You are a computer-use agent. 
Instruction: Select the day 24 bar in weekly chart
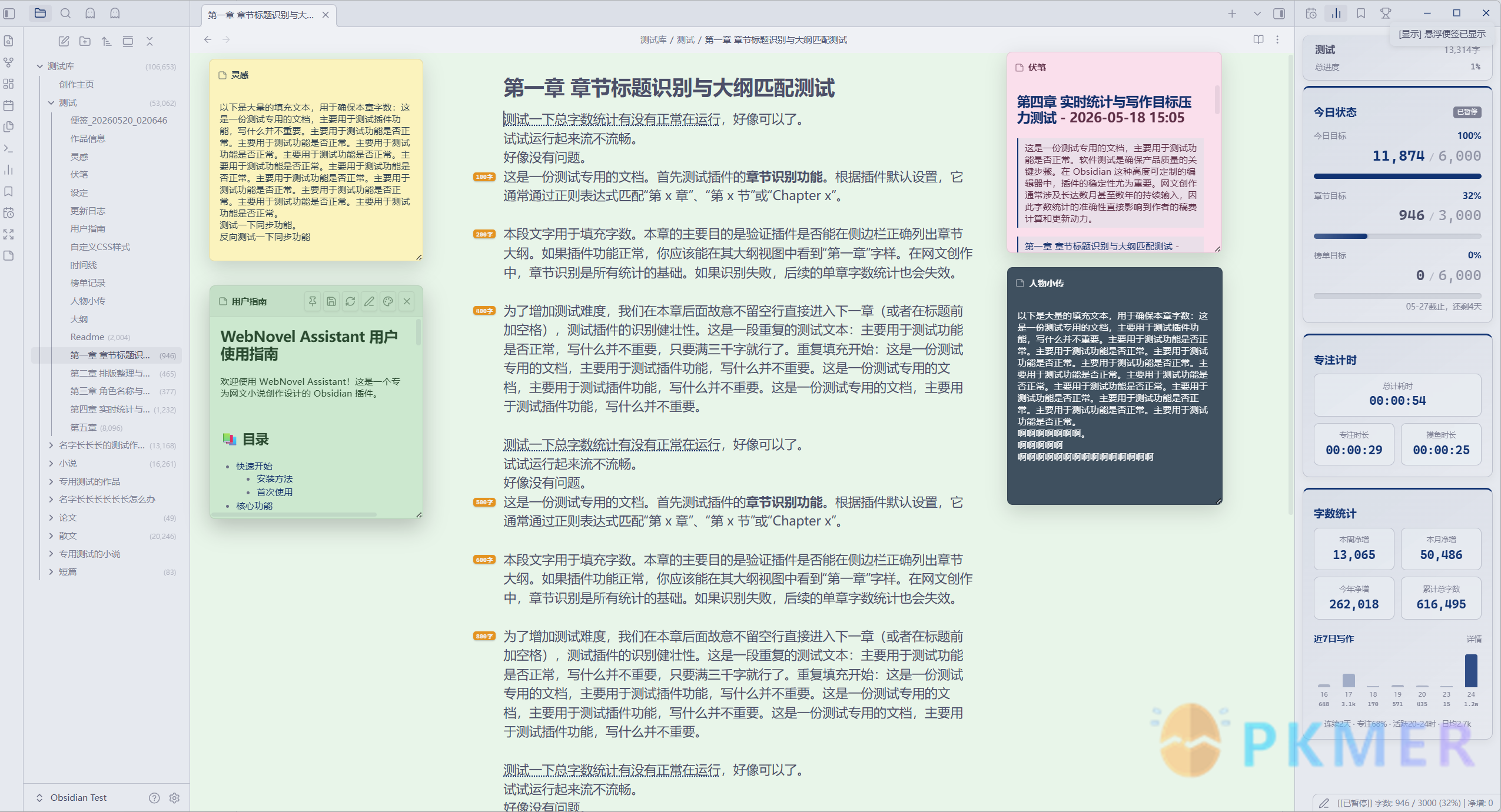click(x=1471, y=671)
